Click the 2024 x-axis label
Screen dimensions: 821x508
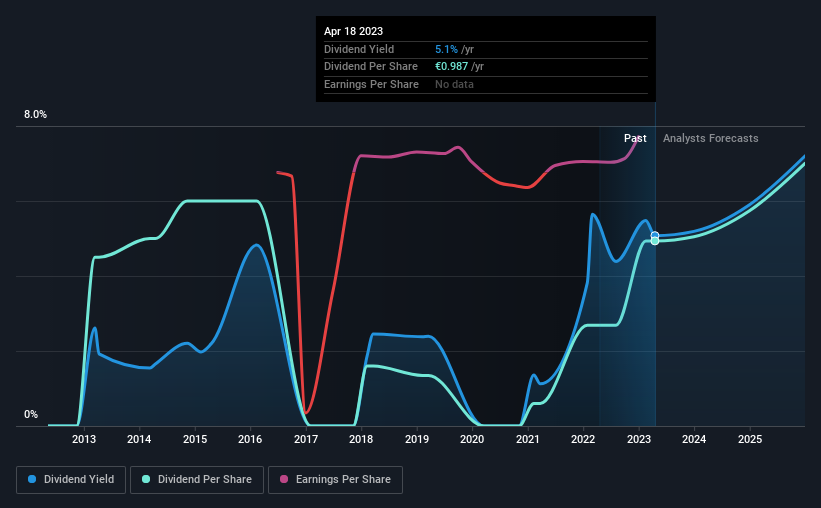point(694,439)
